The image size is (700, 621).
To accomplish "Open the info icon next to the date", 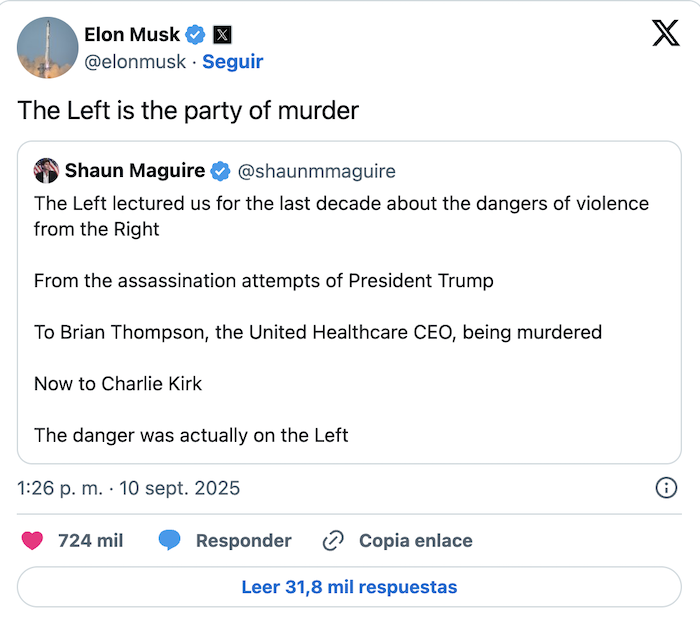I will click(666, 488).
